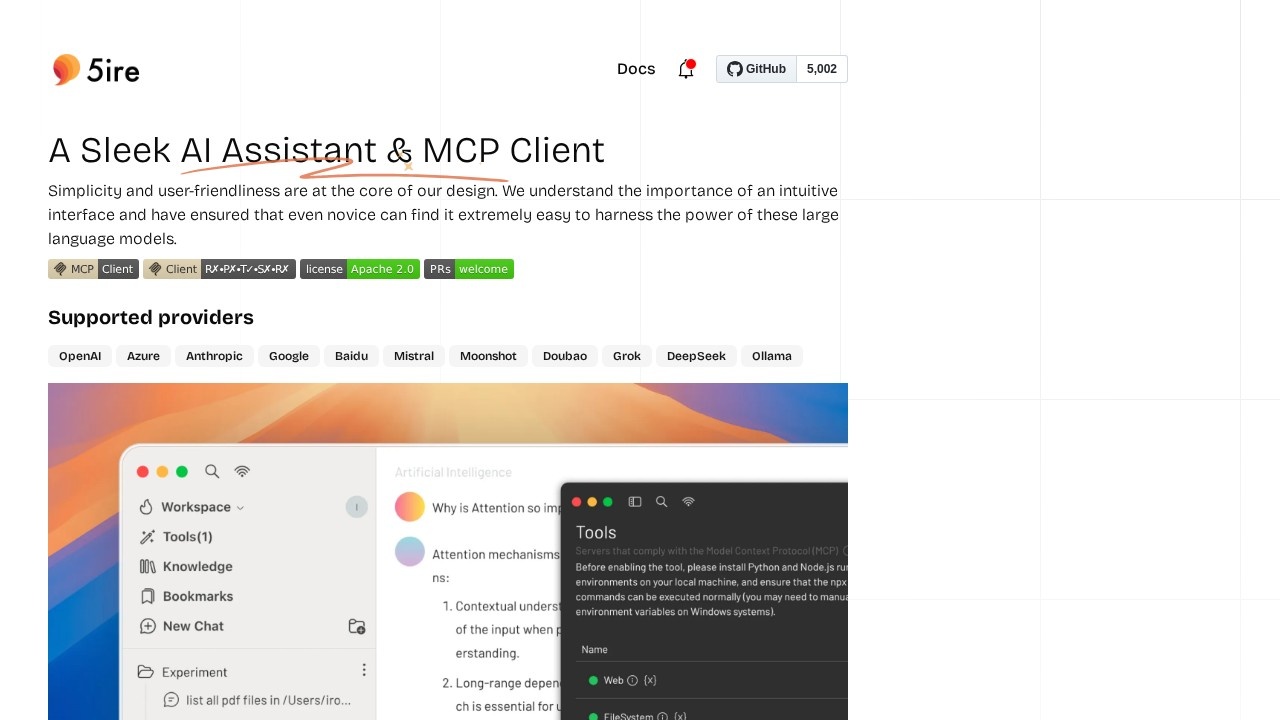Open the GitHub repository button
Image resolution: width=1280 pixels, height=720 pixels.
pyautogui.click(x=757, y=69)
